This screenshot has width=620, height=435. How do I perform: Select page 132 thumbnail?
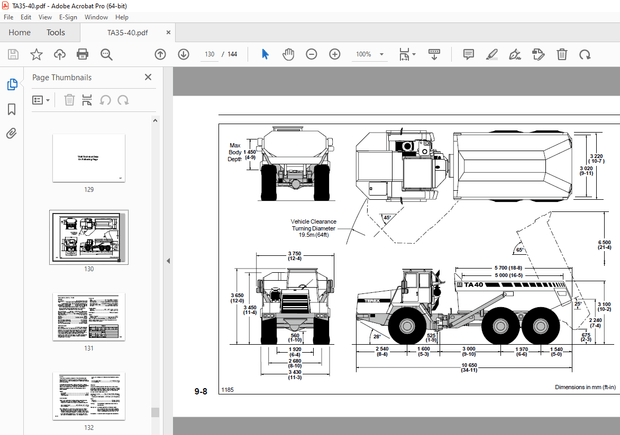tap(89, 396)
